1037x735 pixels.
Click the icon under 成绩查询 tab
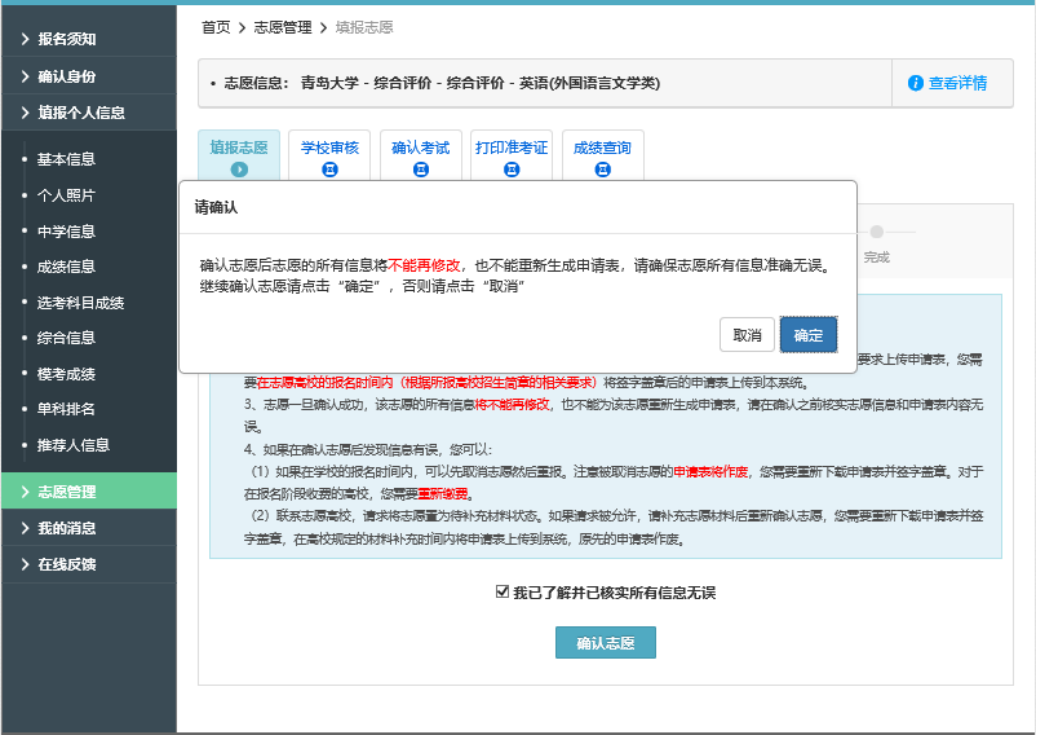click(x=602, y=169)
